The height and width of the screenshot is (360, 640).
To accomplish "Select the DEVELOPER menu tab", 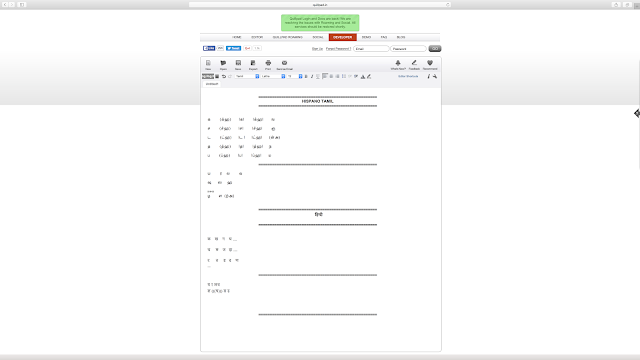I will tap(342, 37).
